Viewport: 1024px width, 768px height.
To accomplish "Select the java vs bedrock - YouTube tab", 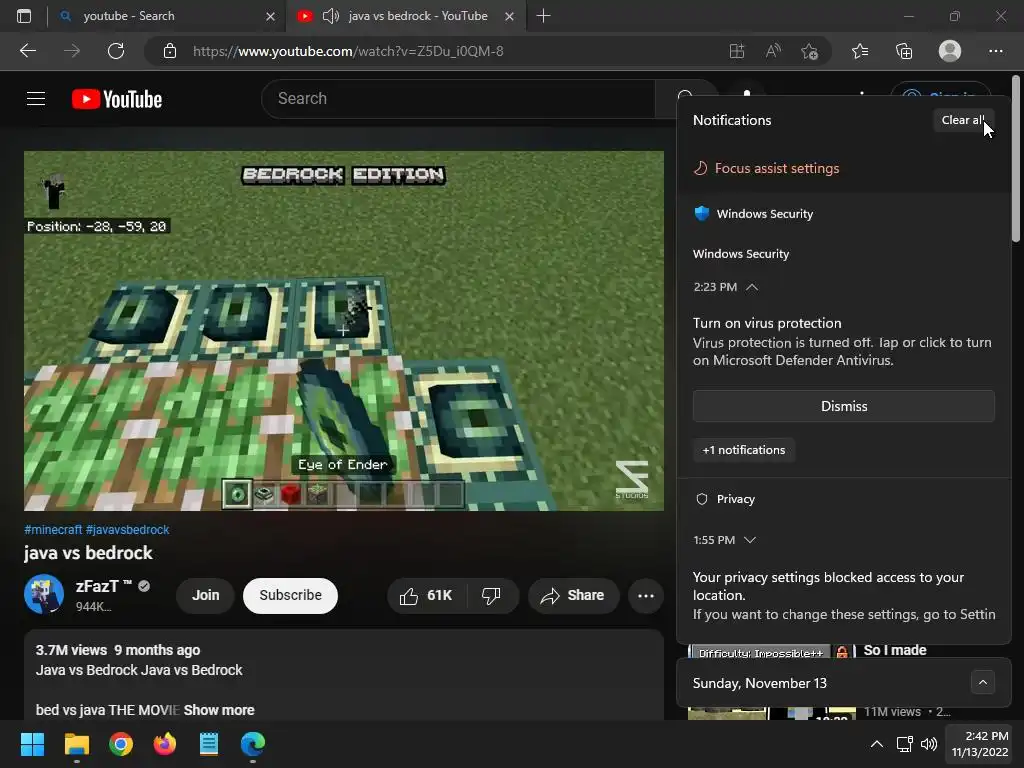I will pos(405,16).
